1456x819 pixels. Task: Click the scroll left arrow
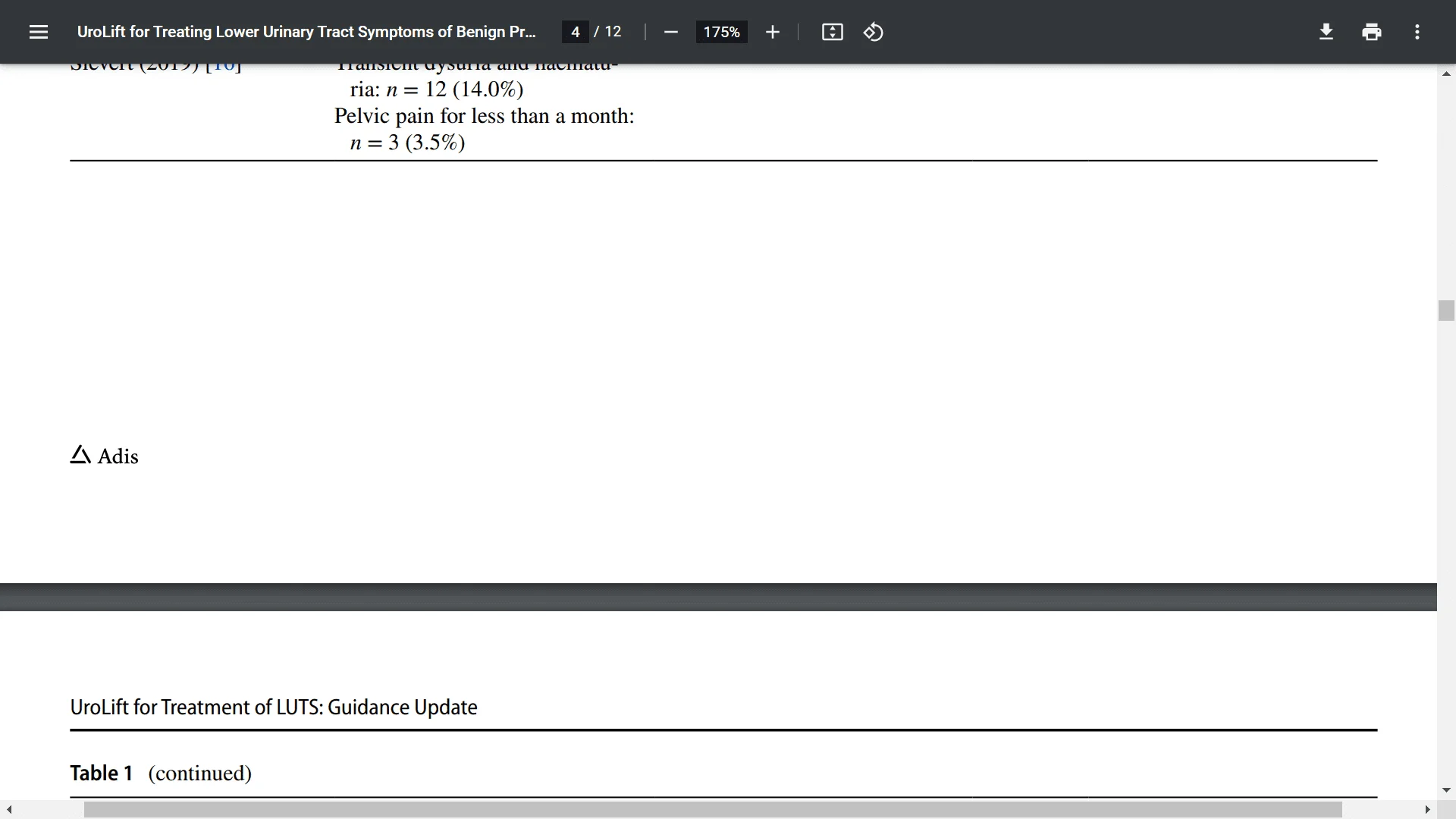click(9, 810)
